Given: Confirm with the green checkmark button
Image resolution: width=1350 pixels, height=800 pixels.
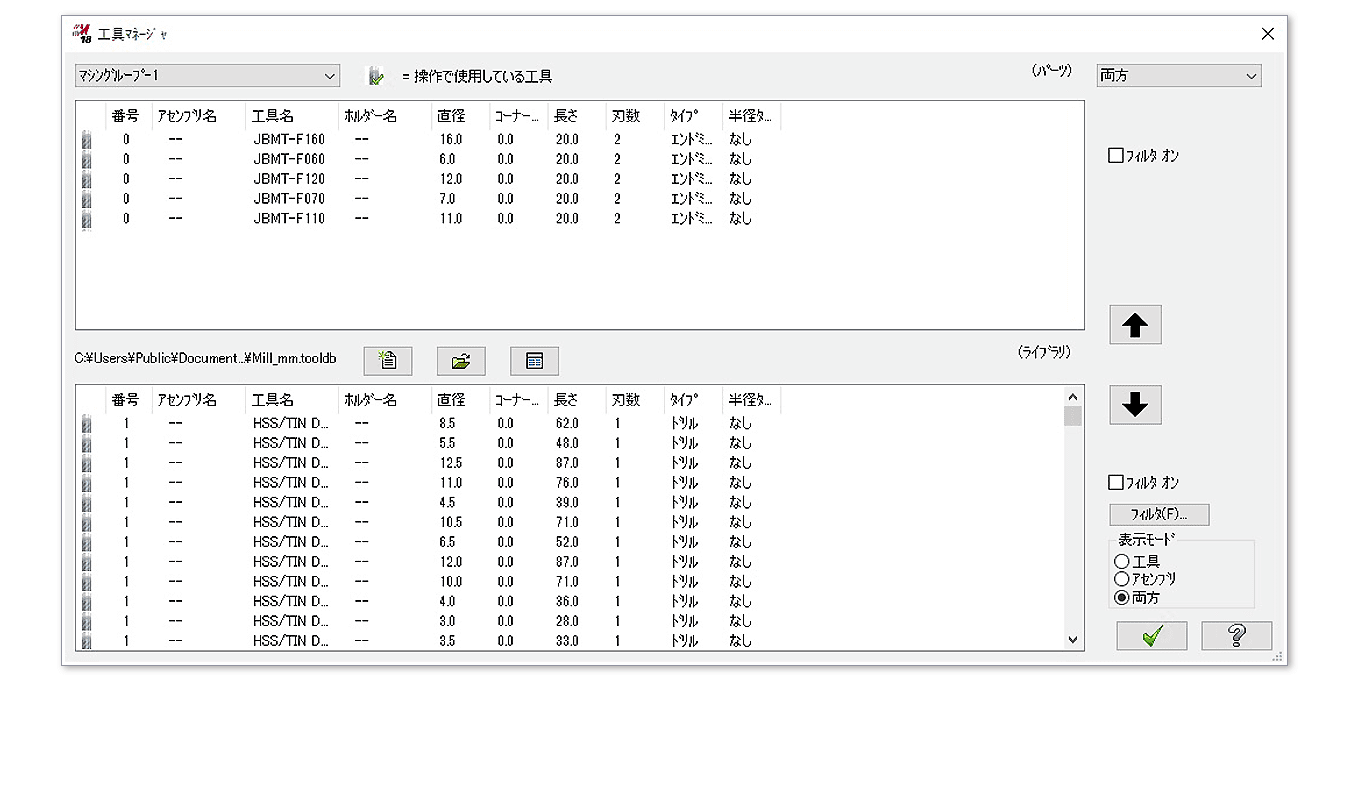Looking at the screenshot, I should pos(1151,636).
